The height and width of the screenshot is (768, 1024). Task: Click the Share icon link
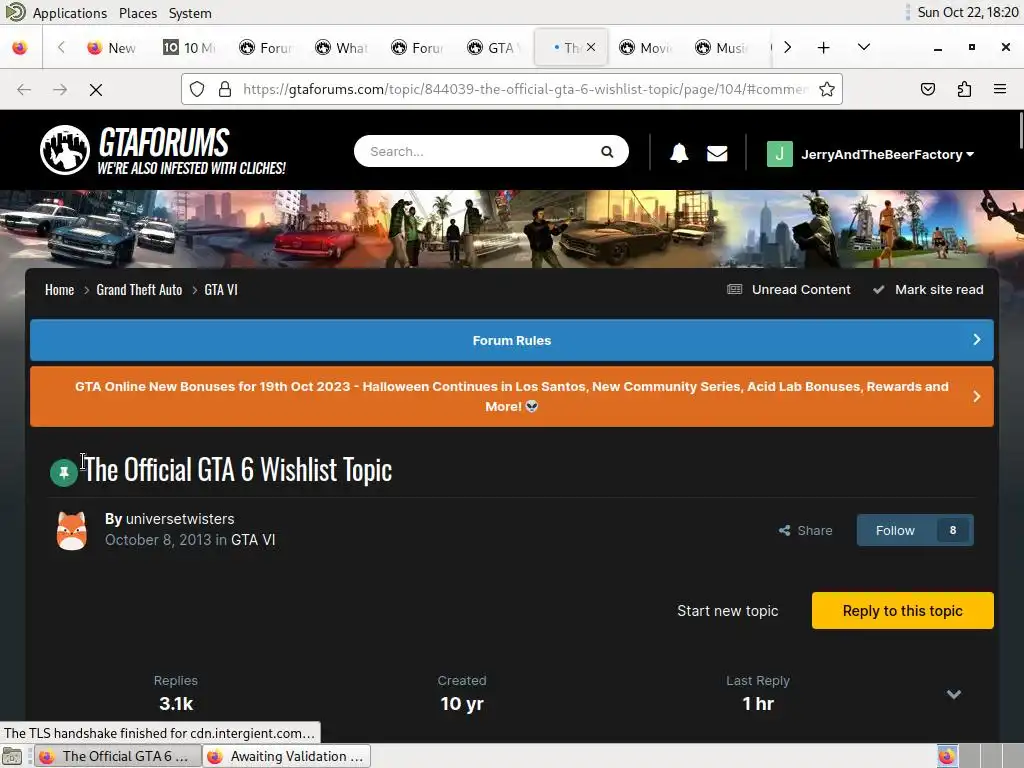pos(805,530)
